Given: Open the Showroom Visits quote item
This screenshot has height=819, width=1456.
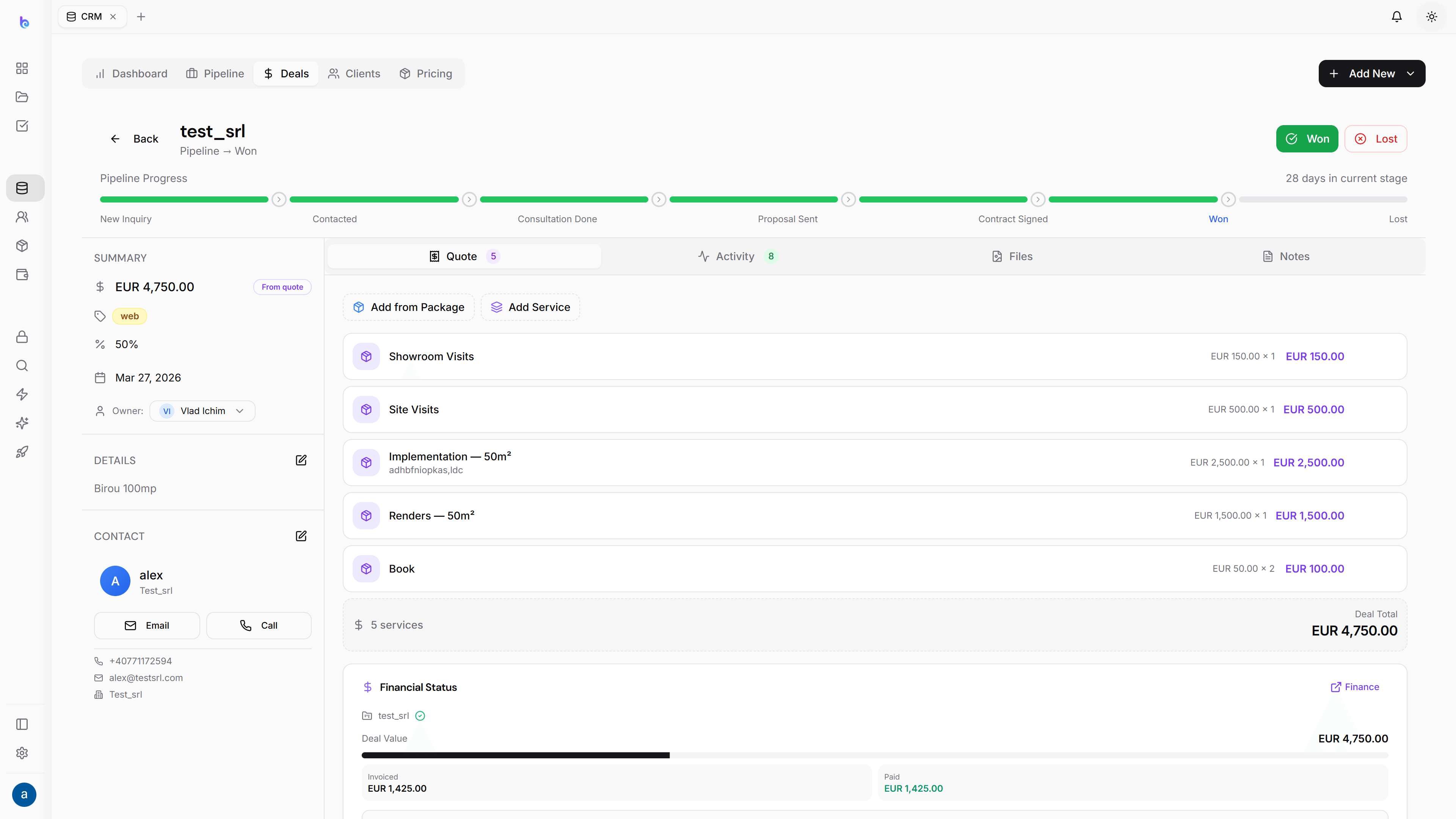Looking at the screenshot, I should pos(875,357).
